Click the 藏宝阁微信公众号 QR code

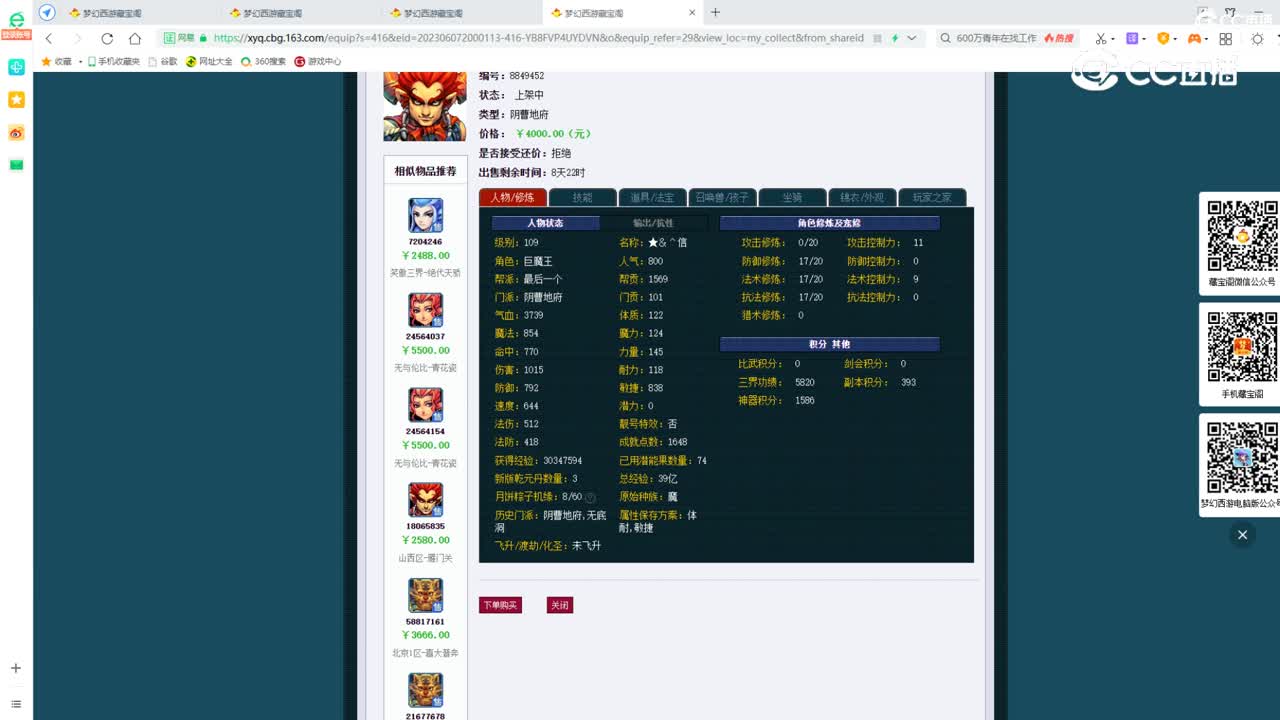coord(1243,235)
